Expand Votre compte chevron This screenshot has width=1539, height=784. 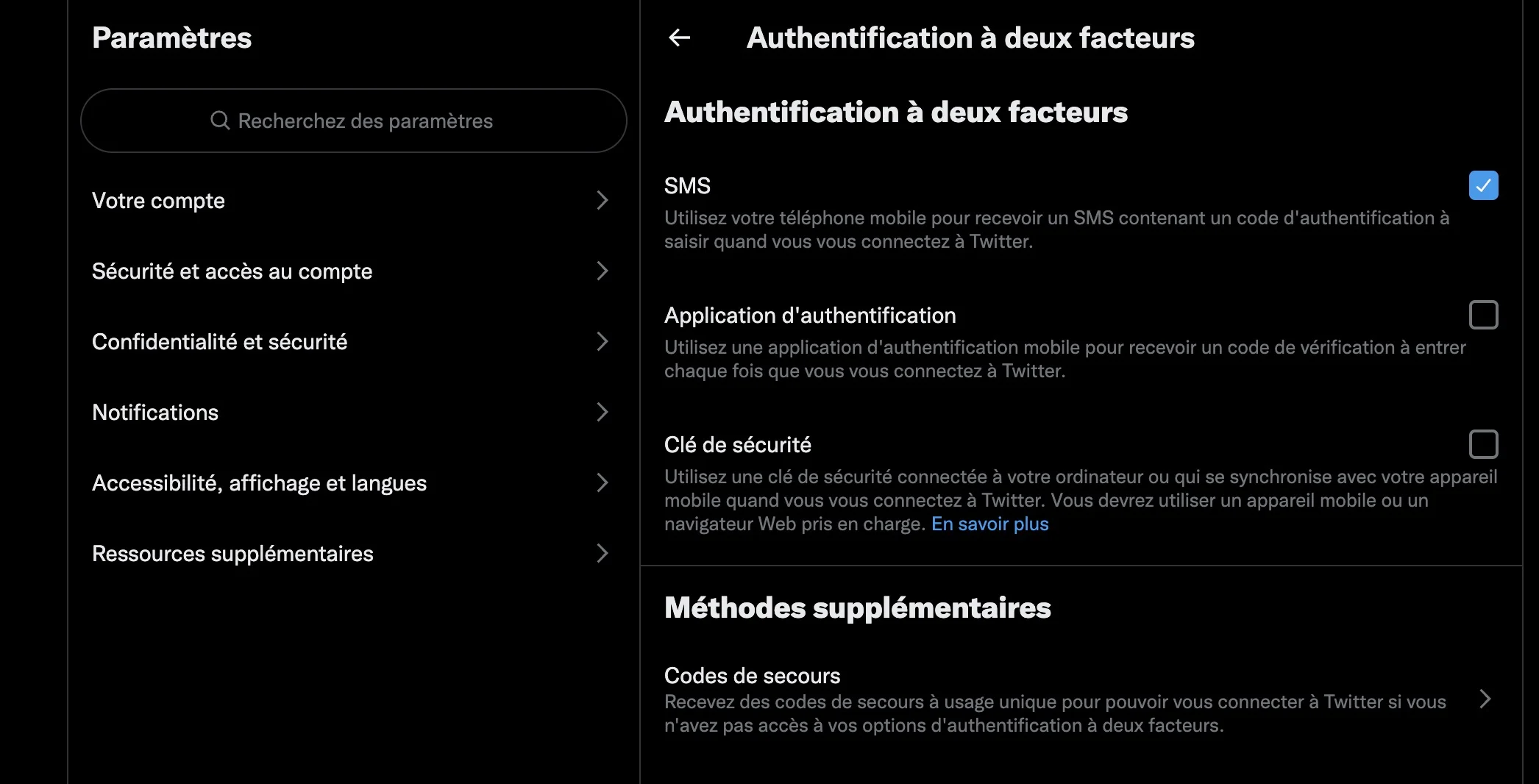(602, 200)
